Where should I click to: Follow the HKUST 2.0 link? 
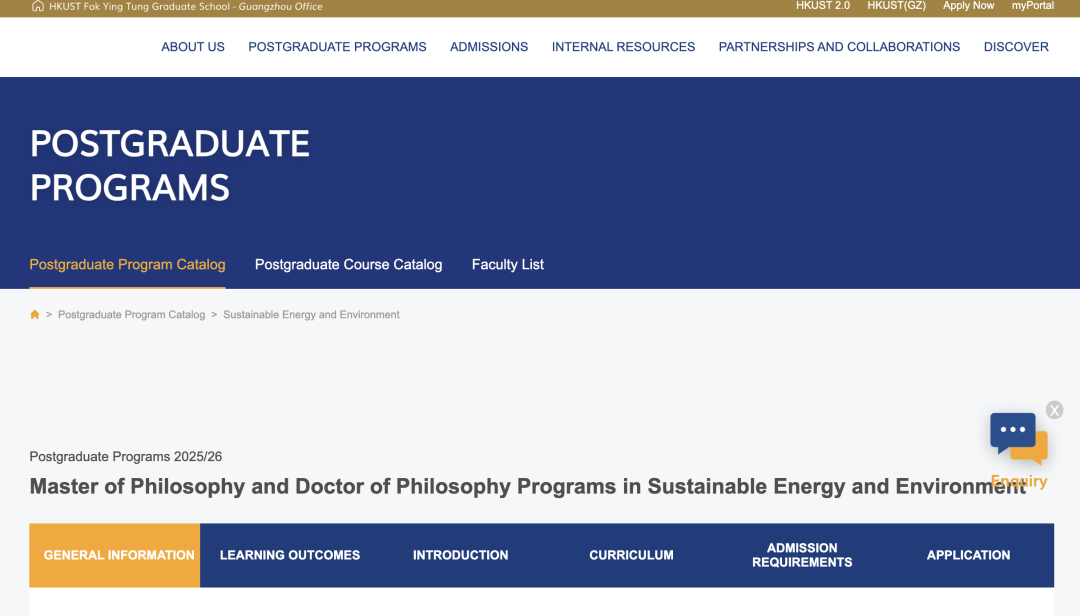(822, 6)
